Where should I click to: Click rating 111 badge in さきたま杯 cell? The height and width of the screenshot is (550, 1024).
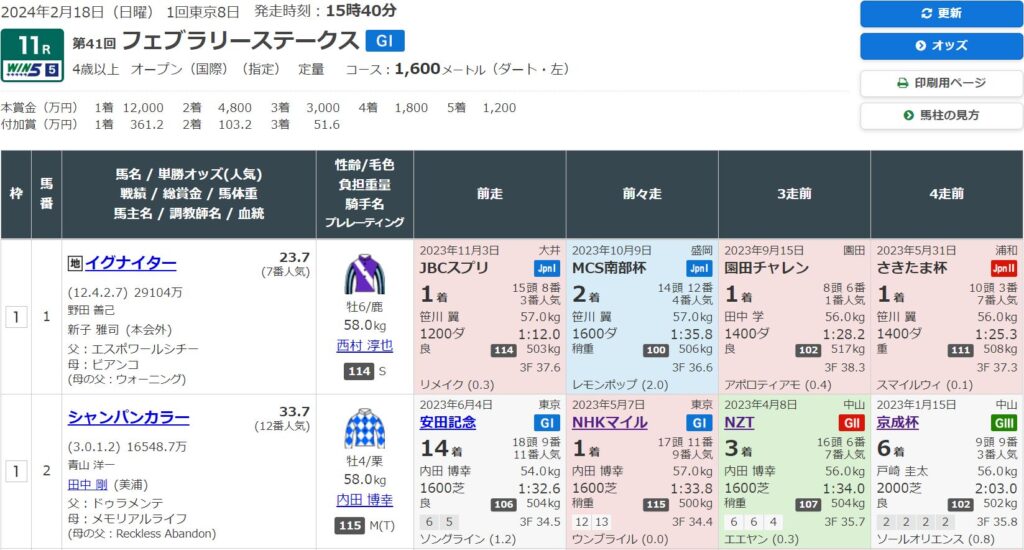(x=961, y=350)
